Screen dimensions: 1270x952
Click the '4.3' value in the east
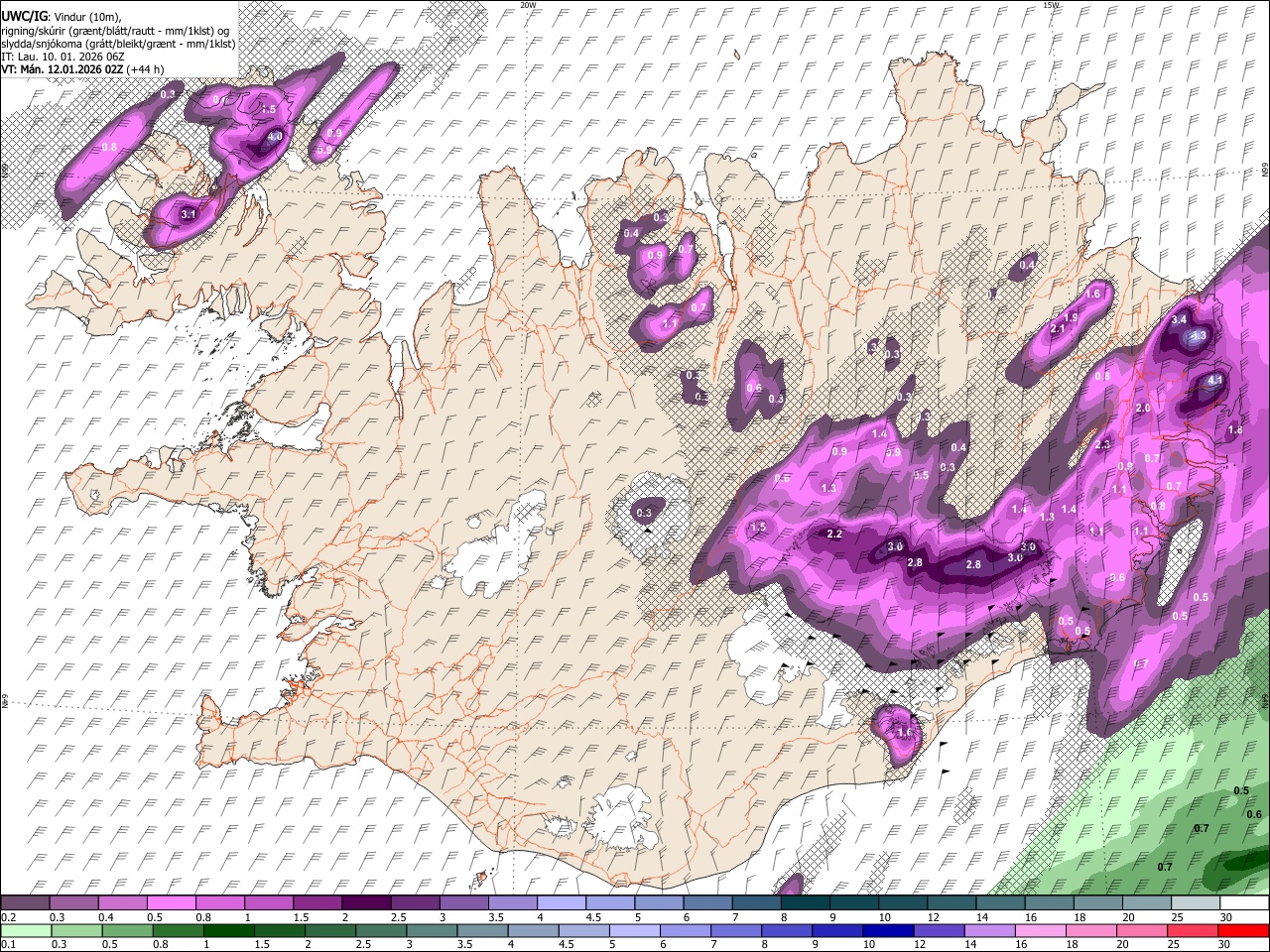pyautogui.click(x=1198, y=336)
